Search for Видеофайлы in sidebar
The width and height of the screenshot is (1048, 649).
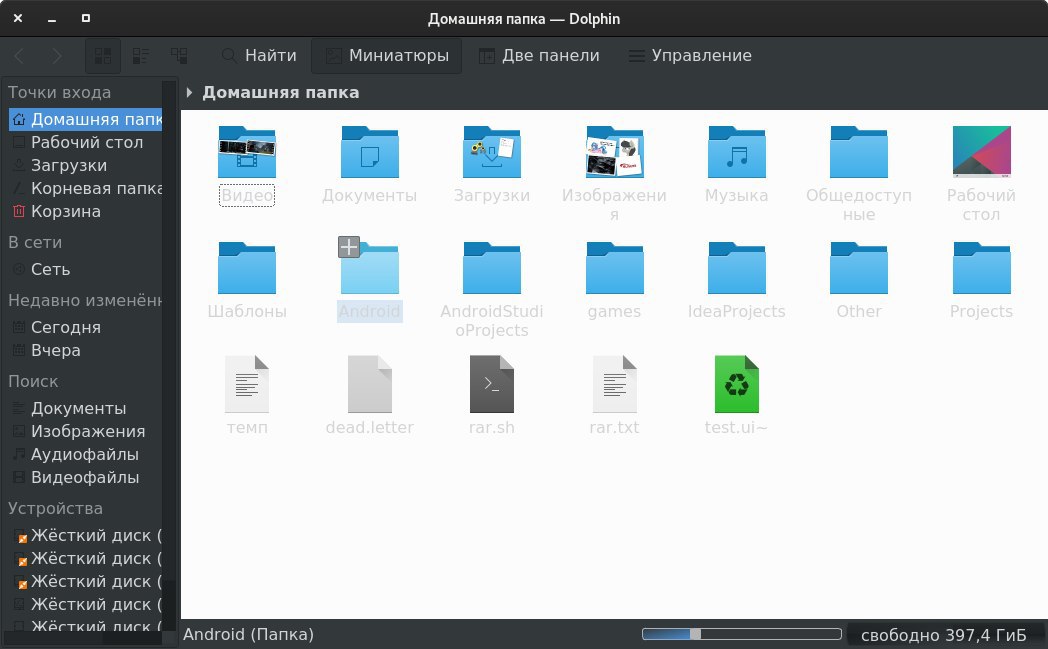click(86, 477)
